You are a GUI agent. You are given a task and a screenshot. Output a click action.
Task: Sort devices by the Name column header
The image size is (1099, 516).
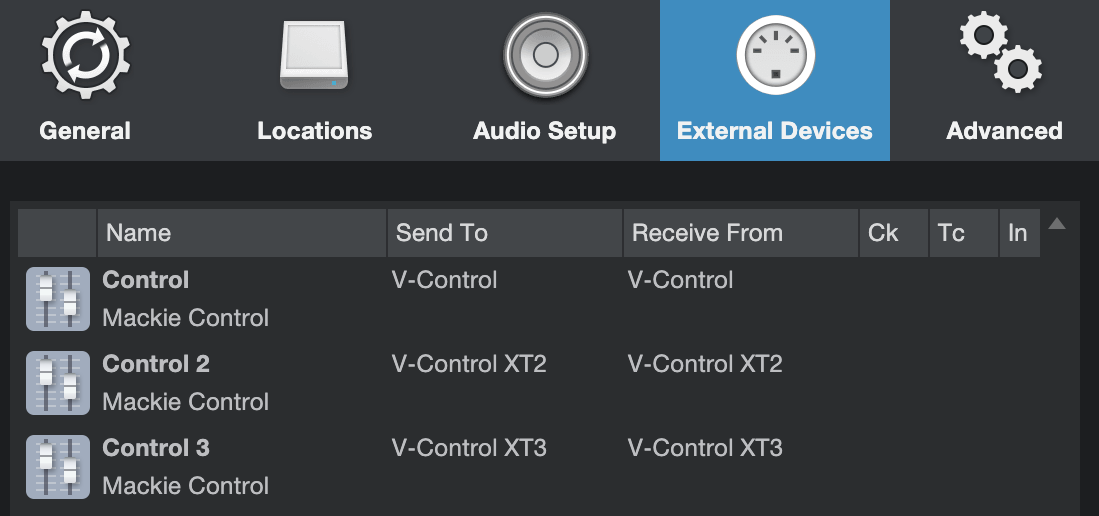[x=241, y=233]
